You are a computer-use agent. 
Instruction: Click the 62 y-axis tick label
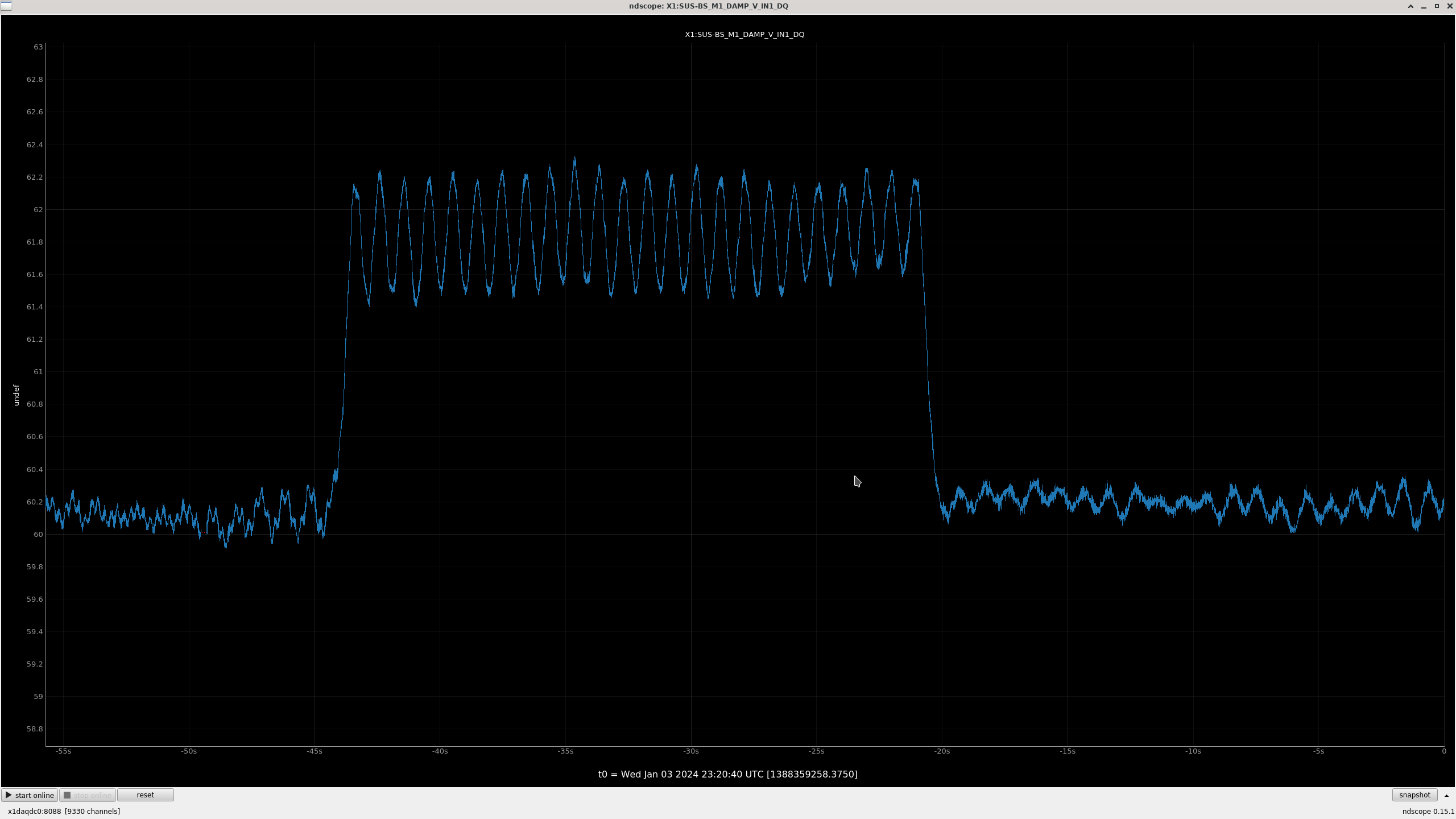(38, 210)
